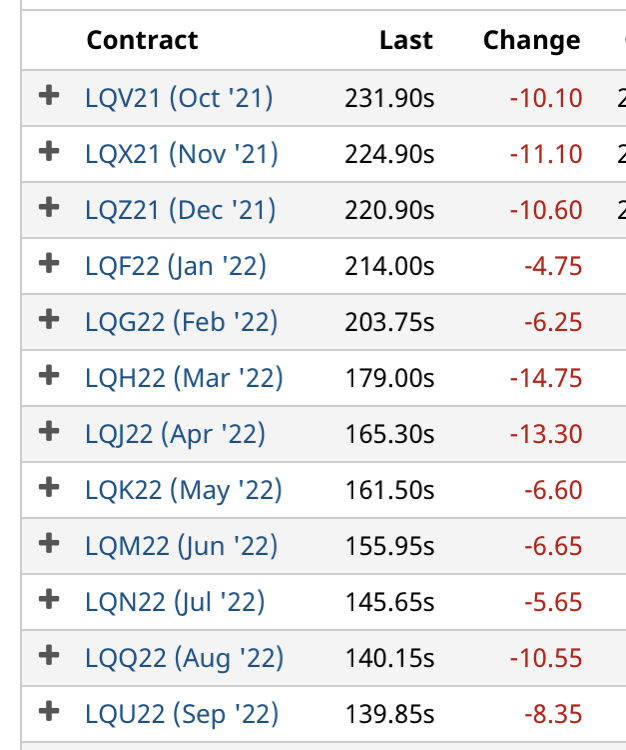Sort table by Contract column header
Image resolution: width=626 pixels, height=750 pixels.
[142, 40]
